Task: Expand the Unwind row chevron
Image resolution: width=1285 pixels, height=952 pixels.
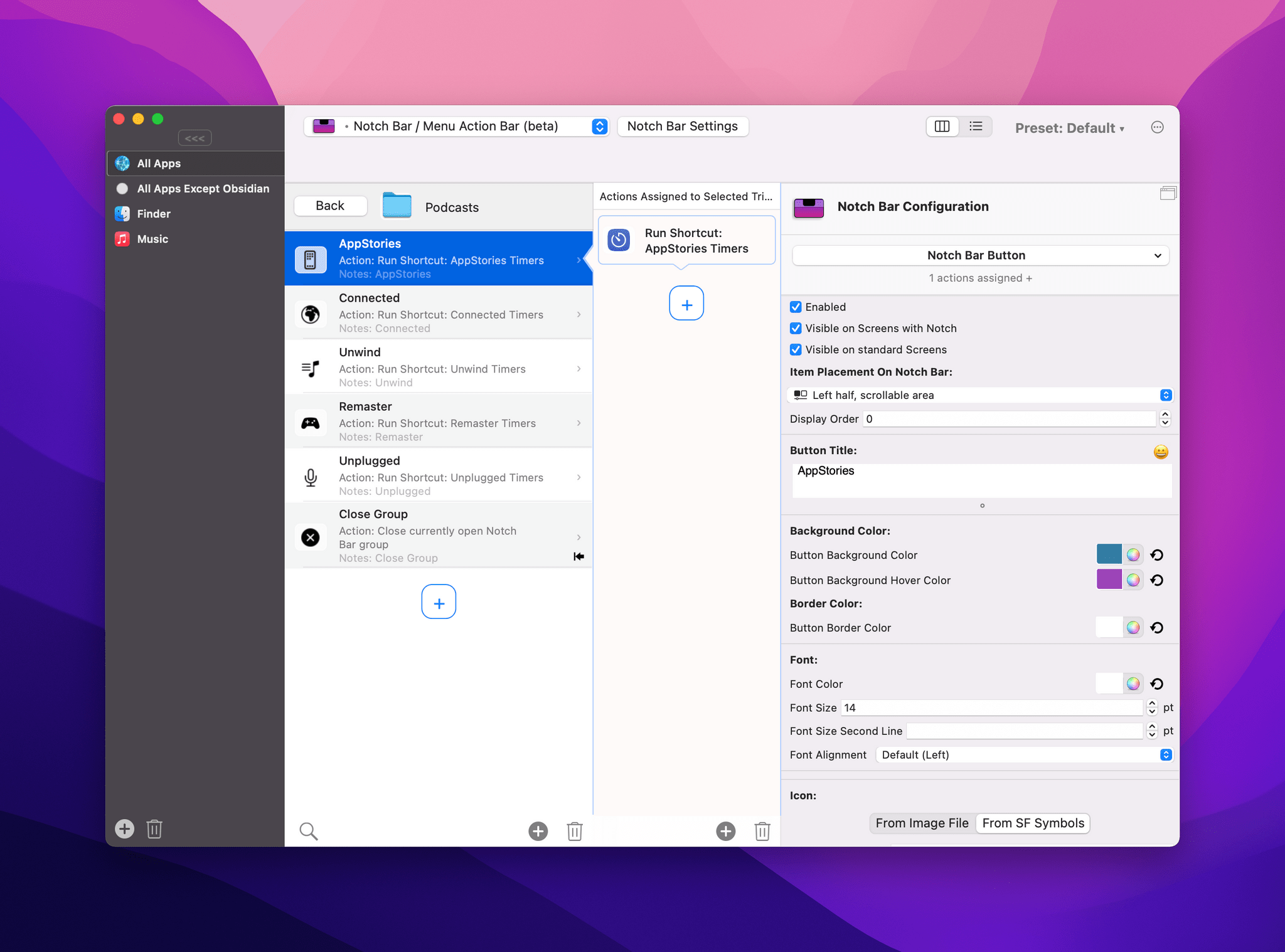Action: tap(579, 369)
